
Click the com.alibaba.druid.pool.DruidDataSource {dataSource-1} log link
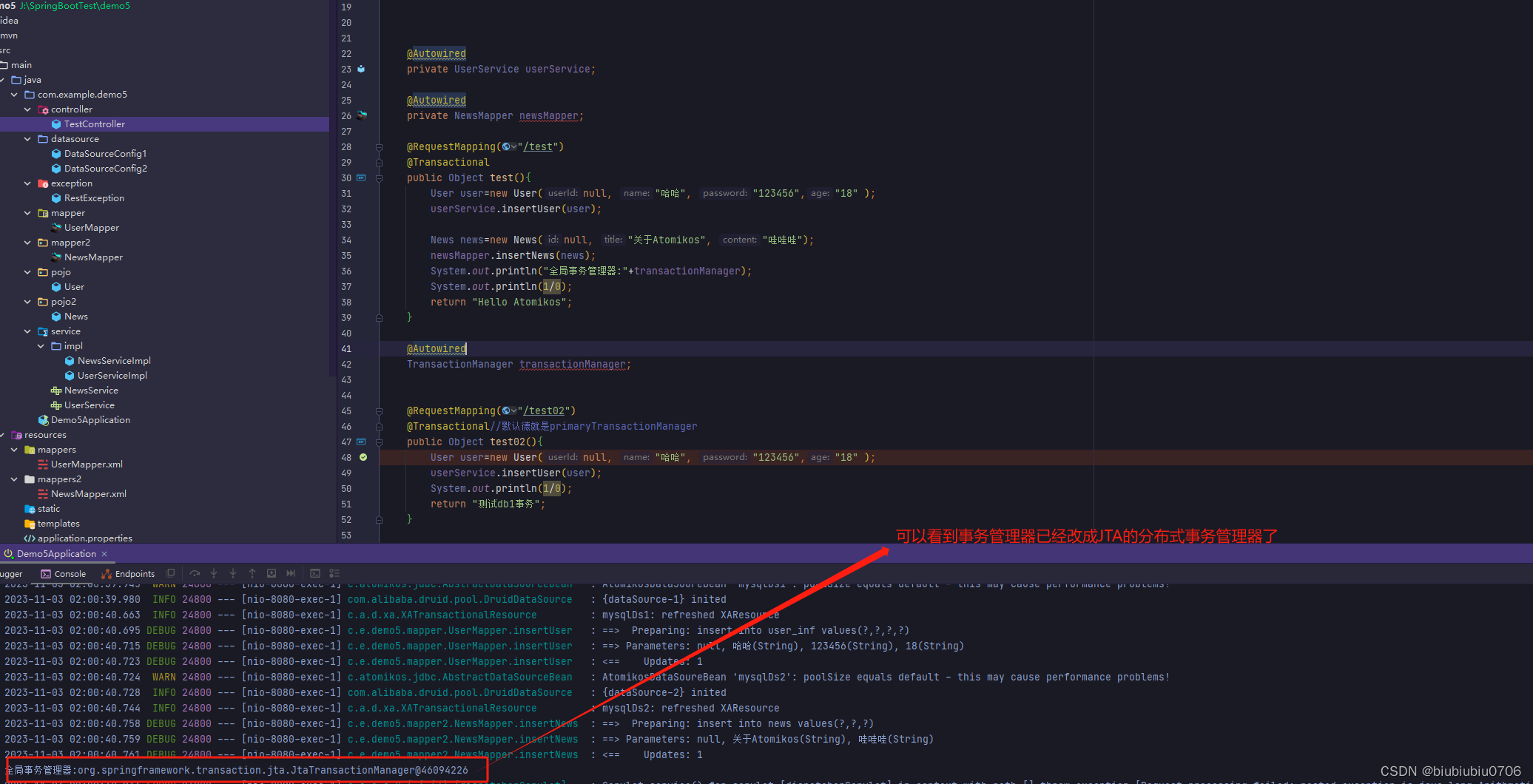click(x=459, y=599)
